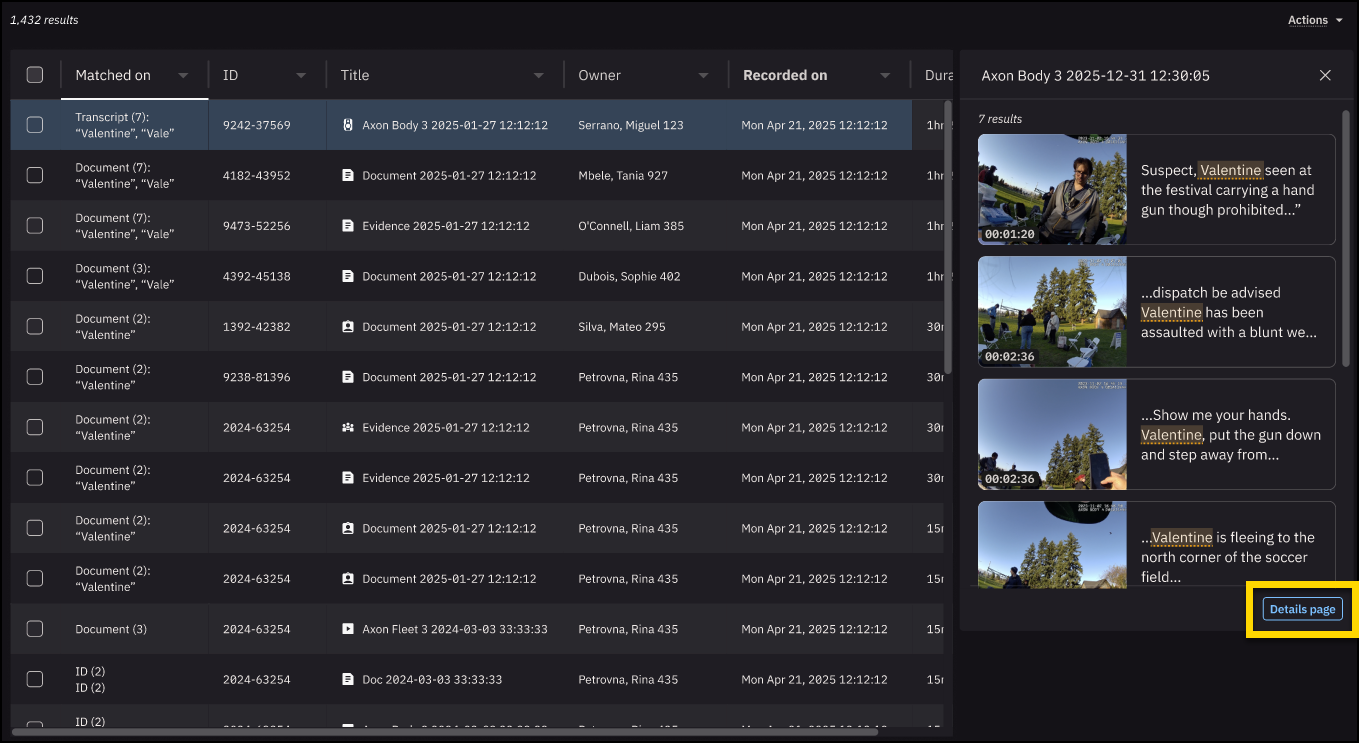Click the contact icon in Silva, Mateo's row

pyautogui.click(x=348, y=327)
